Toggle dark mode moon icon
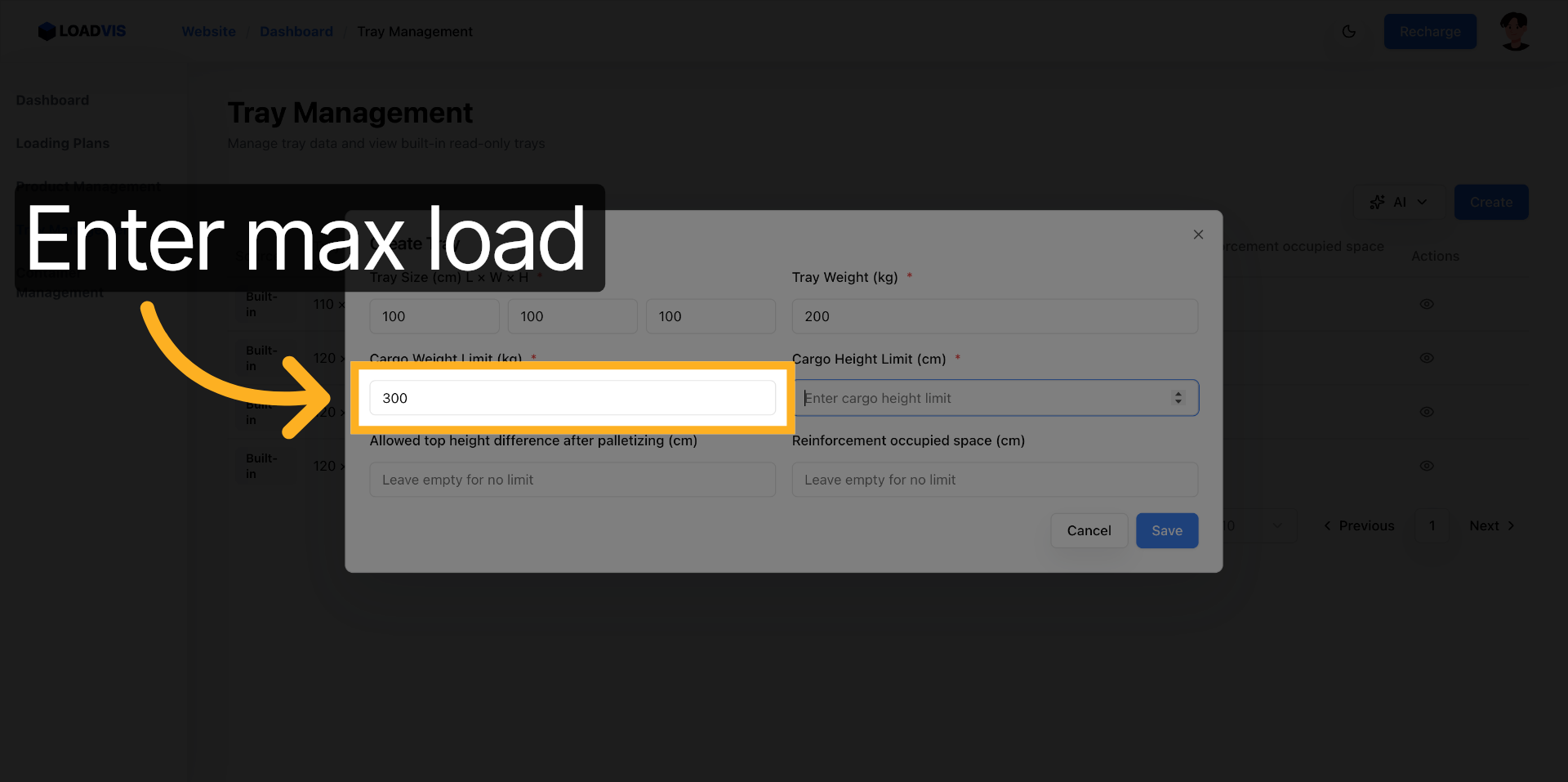This screenshot has height=782, width=1568. click(x=1348, y=31)
